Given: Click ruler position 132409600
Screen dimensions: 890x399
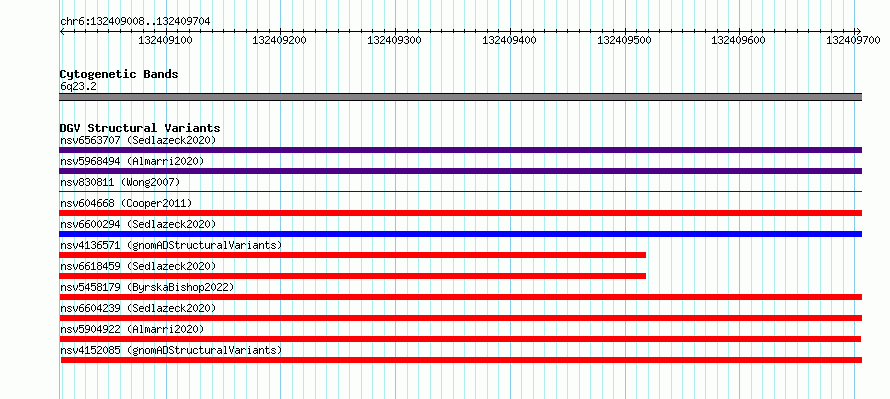Looking at the screenshot, I should tap(738, 40).
